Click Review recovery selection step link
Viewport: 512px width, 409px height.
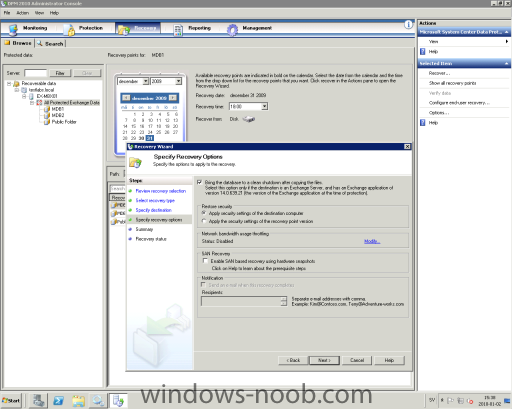point(161,191)
